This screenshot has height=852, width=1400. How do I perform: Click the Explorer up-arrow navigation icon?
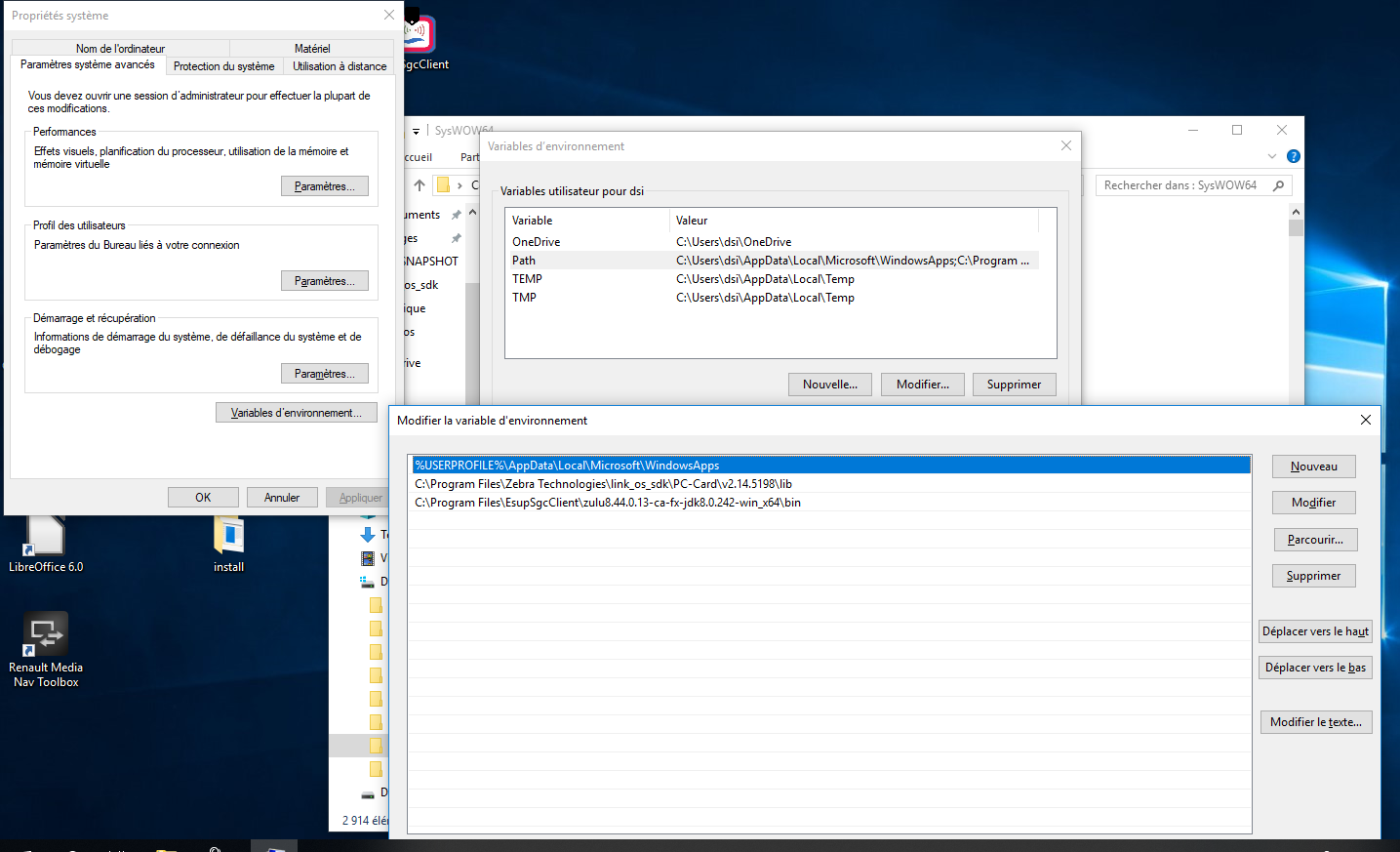[420, 185]
